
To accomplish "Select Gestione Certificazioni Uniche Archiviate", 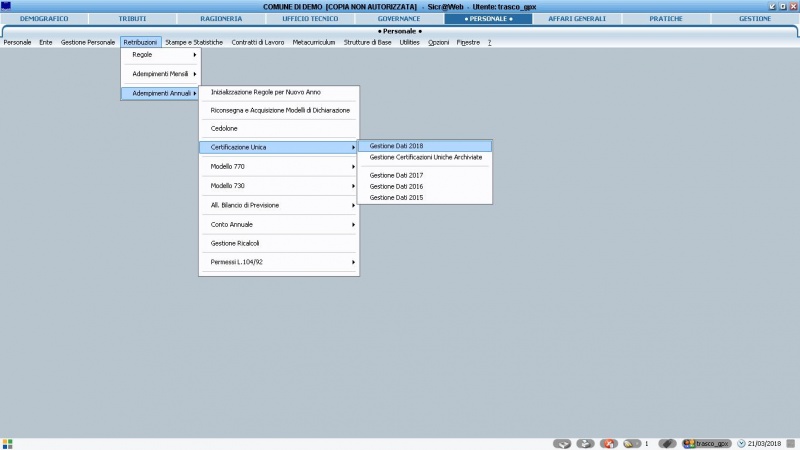I will [x=424, y=157].
